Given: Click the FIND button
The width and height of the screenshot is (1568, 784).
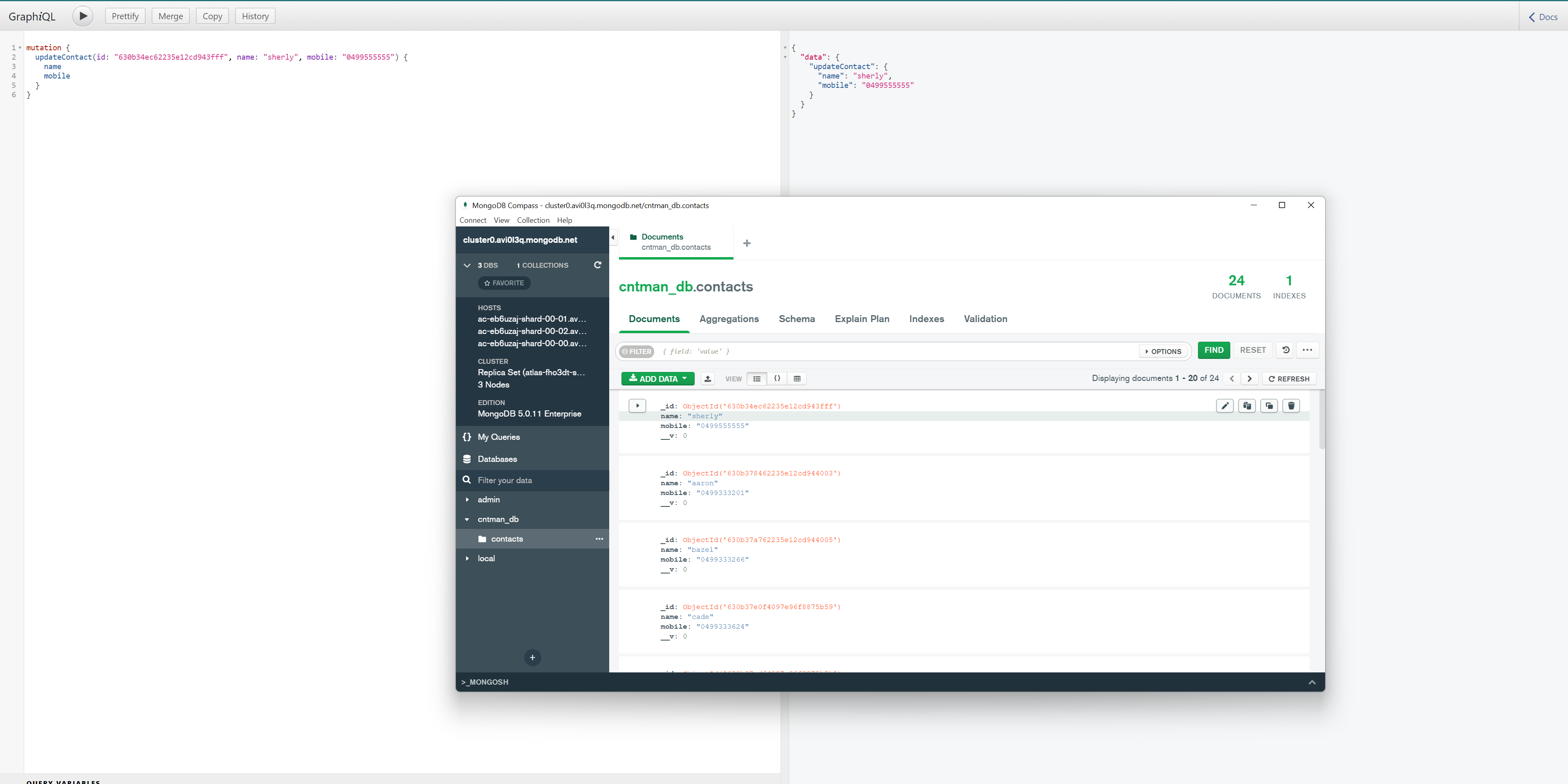Looking at the screenshot, I should pyautogui.click(x=1214, y=350).
